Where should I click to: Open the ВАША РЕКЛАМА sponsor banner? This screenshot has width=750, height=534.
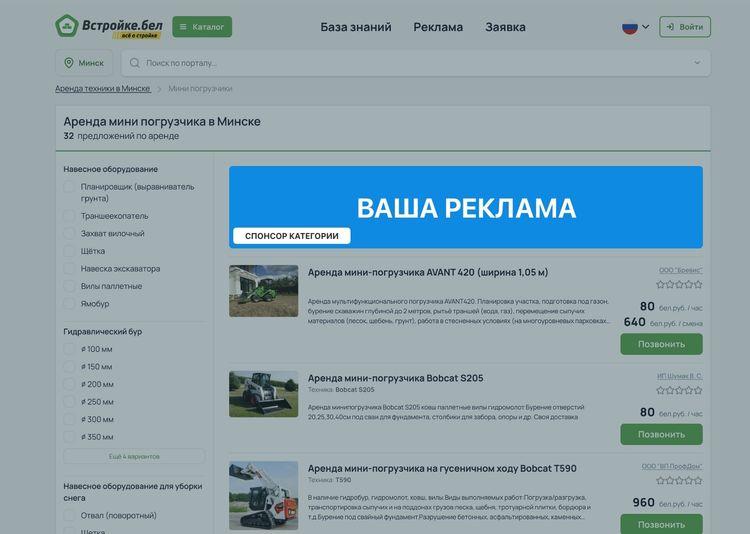(466, 207)
